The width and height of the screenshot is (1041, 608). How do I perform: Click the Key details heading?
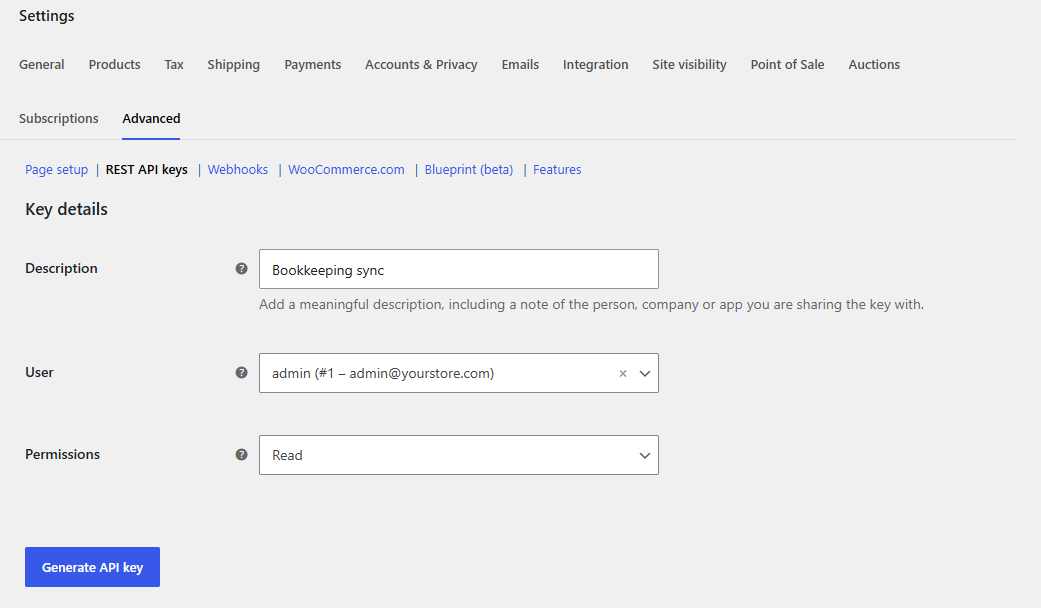66,209
